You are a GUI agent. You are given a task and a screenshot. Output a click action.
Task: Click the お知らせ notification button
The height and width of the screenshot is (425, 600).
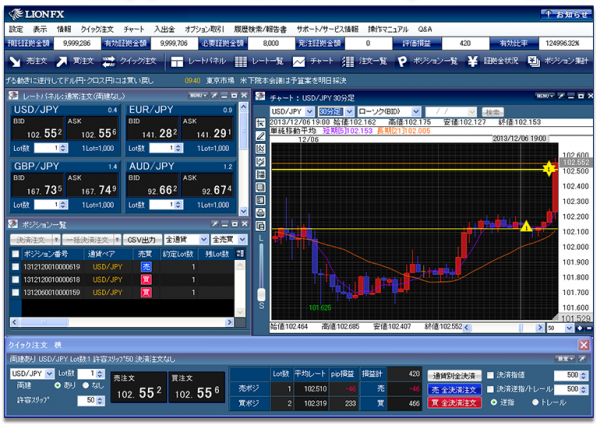[566, 15]
